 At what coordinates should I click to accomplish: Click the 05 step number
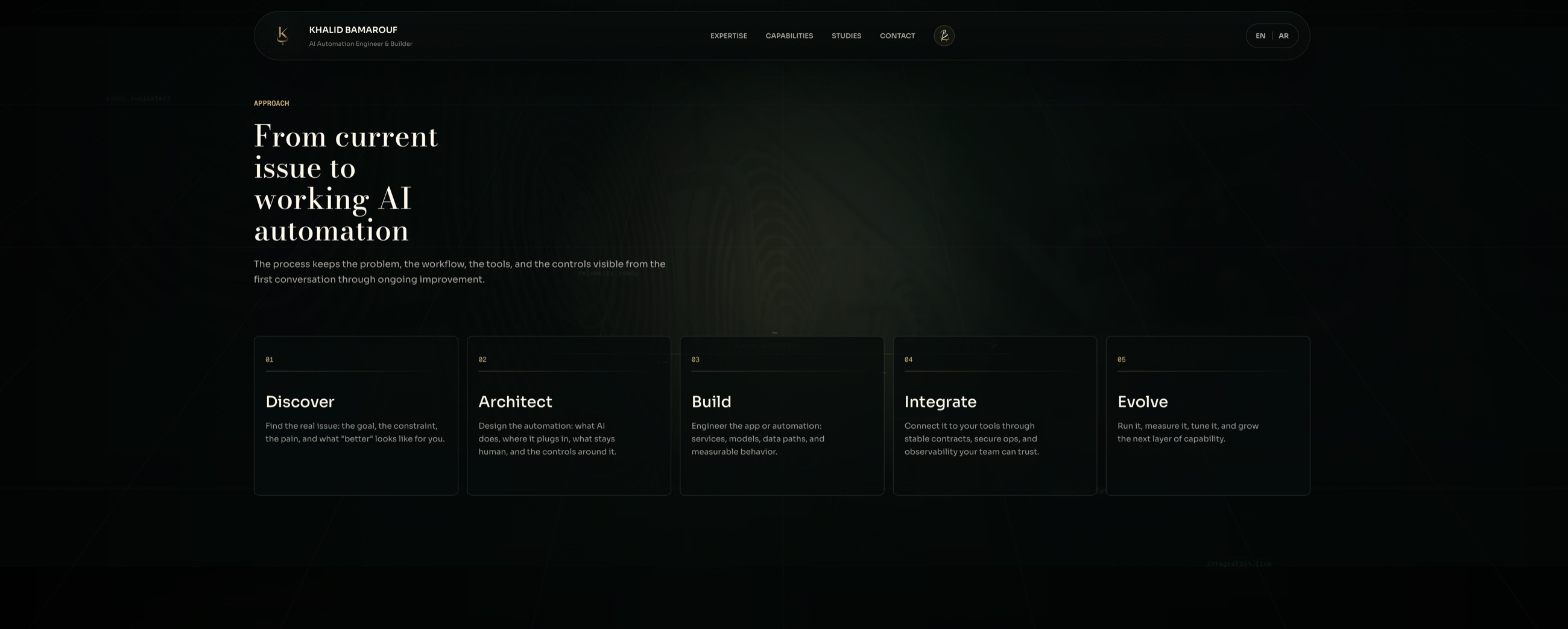click(1121, 360)
